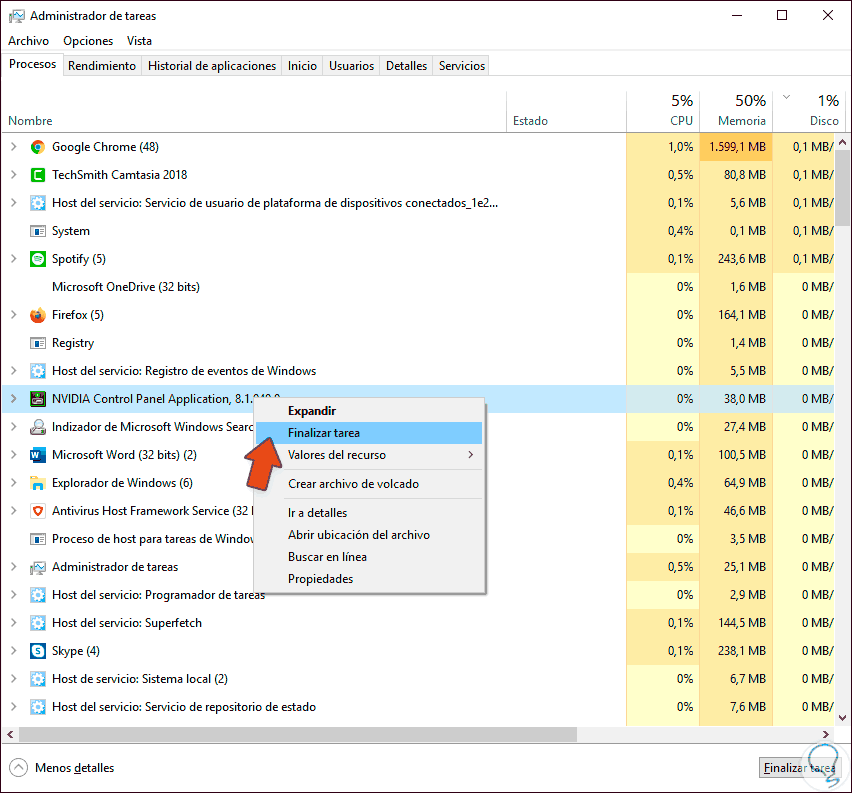Viewport: 852px width, 793px height.
Task: Sort by the Estado column header
Action: (566, 112)
